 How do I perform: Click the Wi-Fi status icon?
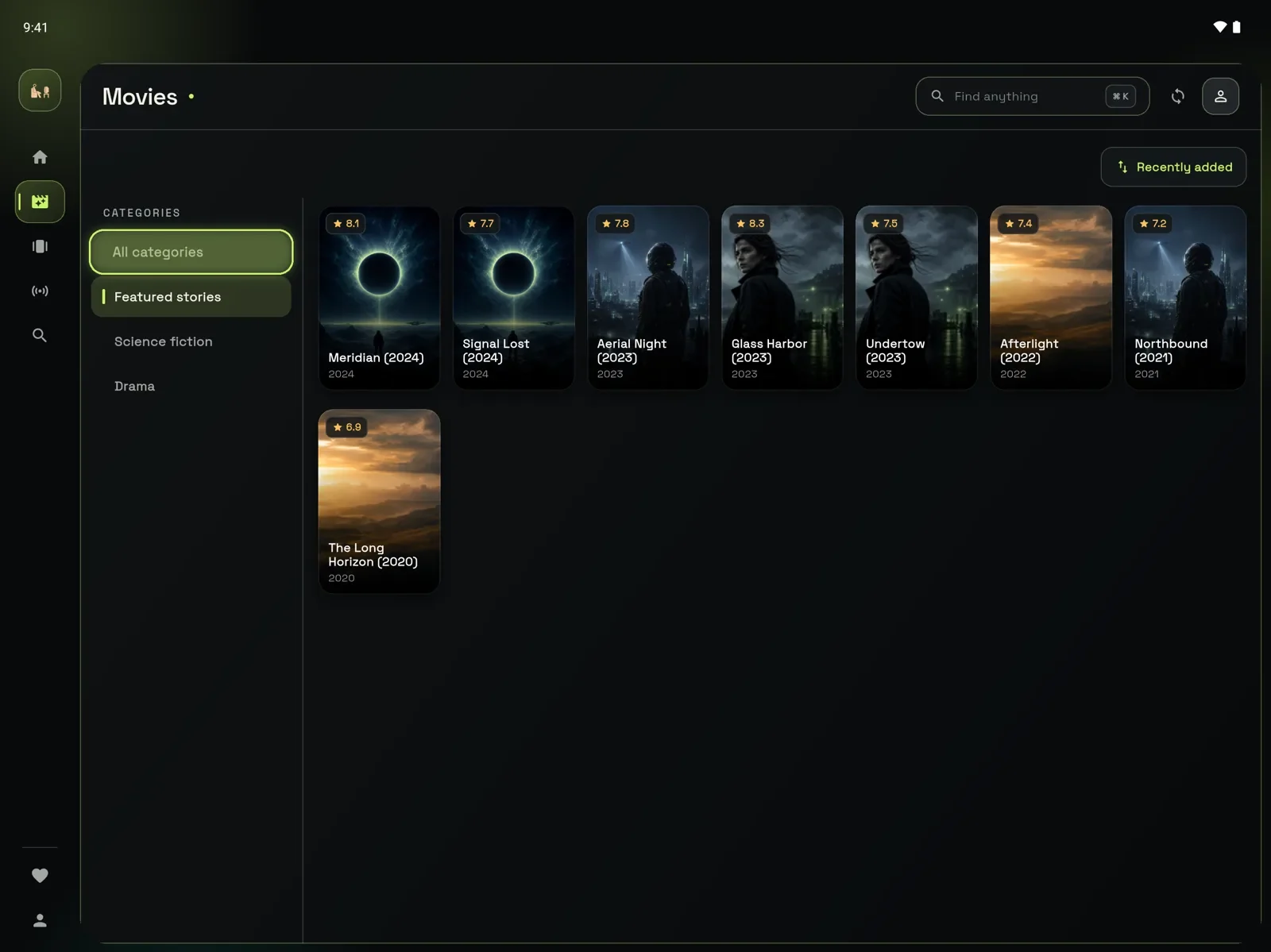click(1219, 27)
